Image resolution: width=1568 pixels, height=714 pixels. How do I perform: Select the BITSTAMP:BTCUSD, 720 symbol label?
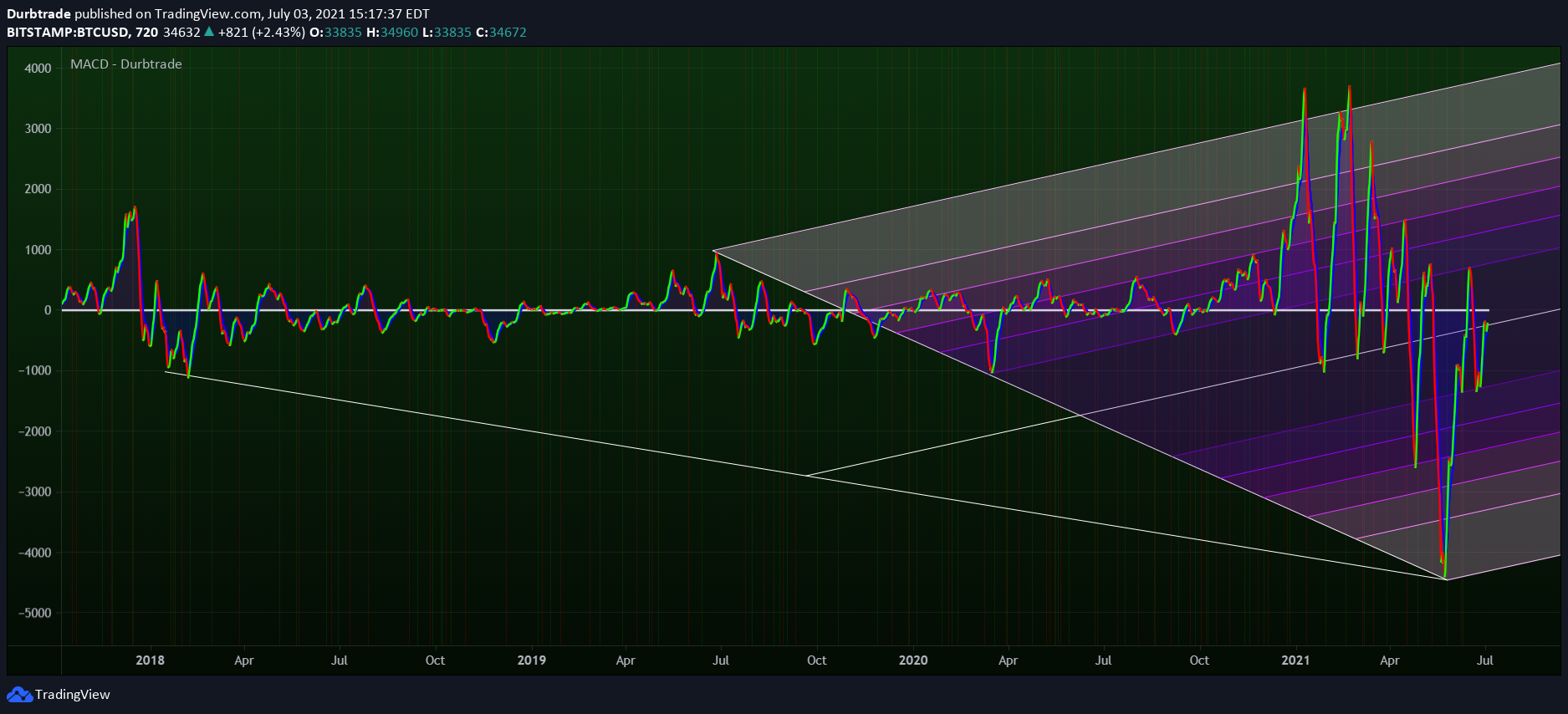coord(82,32)
